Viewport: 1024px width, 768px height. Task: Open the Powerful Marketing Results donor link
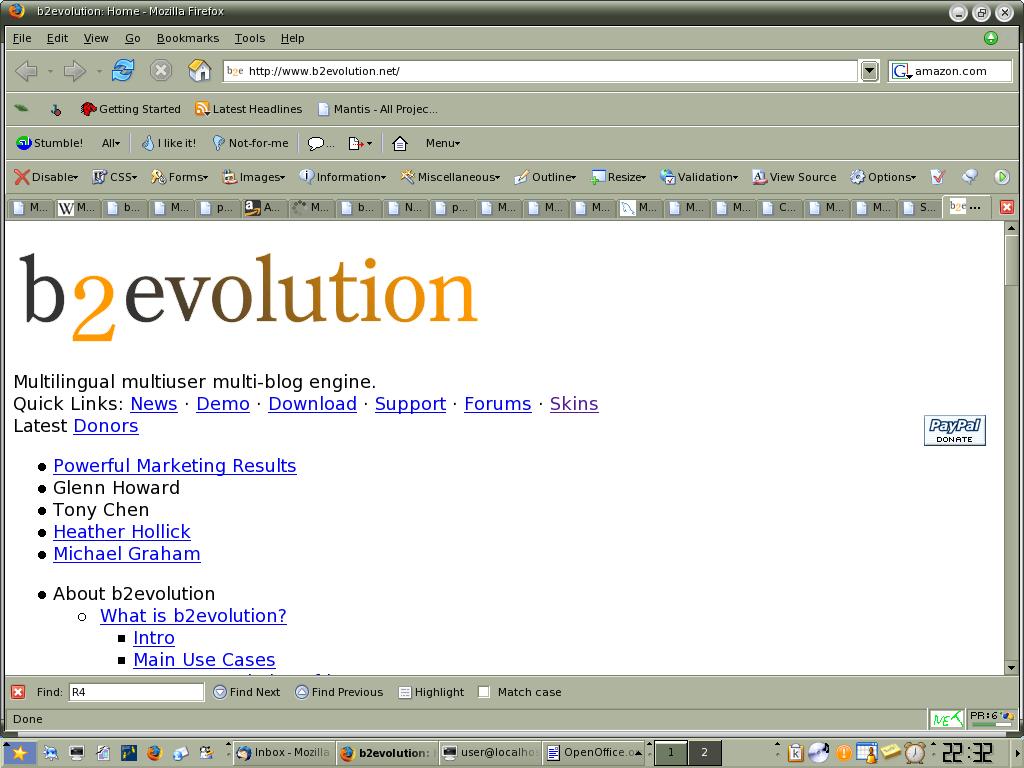pos(175,466)
